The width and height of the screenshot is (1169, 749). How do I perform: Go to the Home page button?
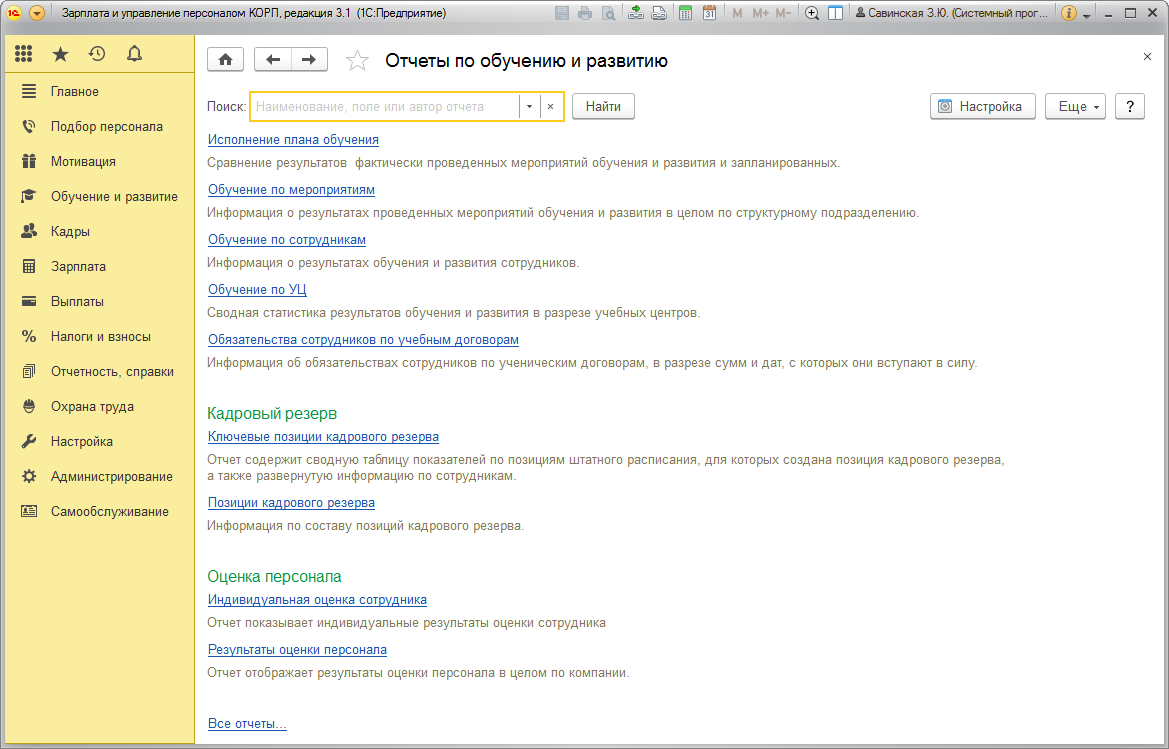[225, 60]
